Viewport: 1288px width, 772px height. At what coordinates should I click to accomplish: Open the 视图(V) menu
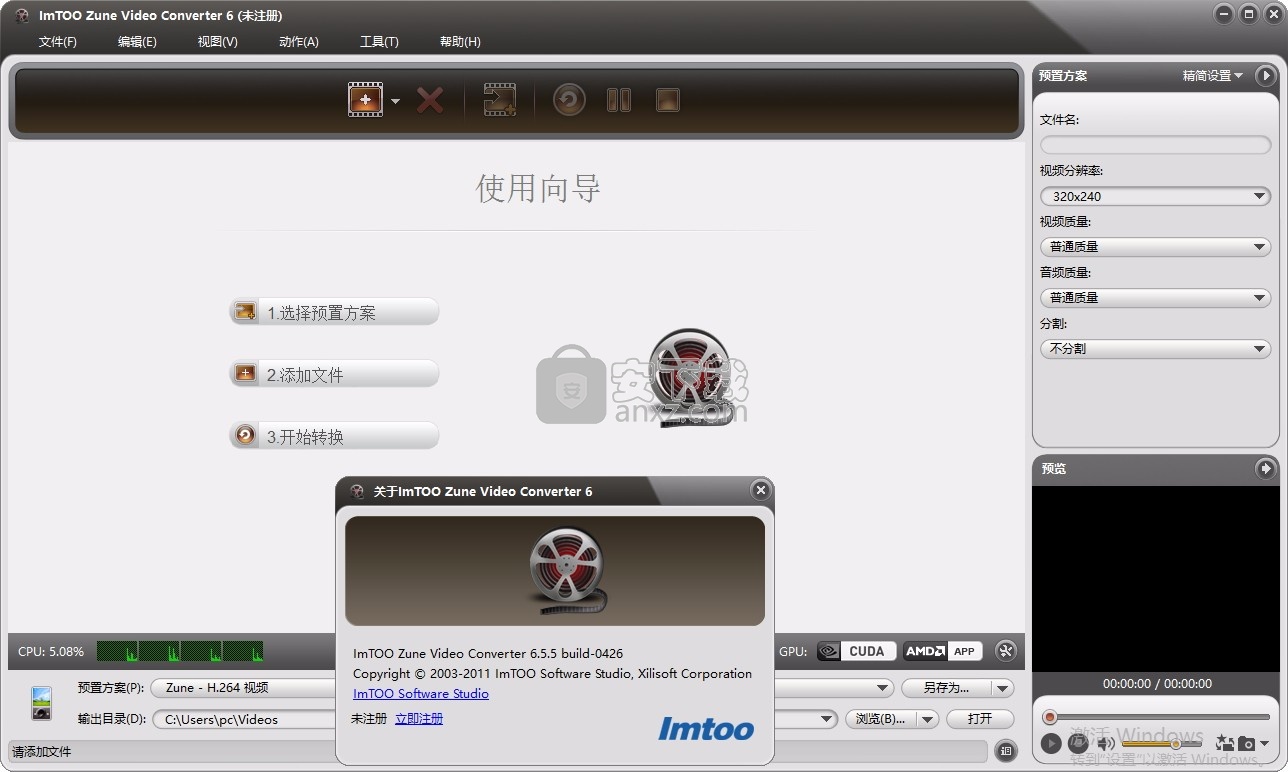218,41
